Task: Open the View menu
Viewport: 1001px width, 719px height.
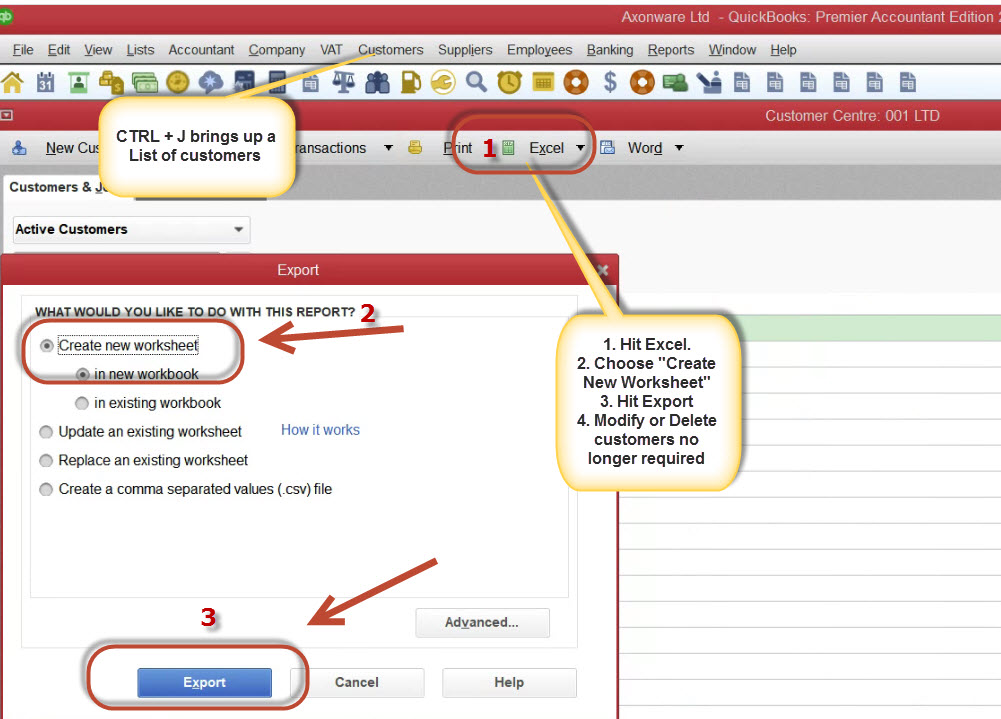Action: click(x=98, y=50)
